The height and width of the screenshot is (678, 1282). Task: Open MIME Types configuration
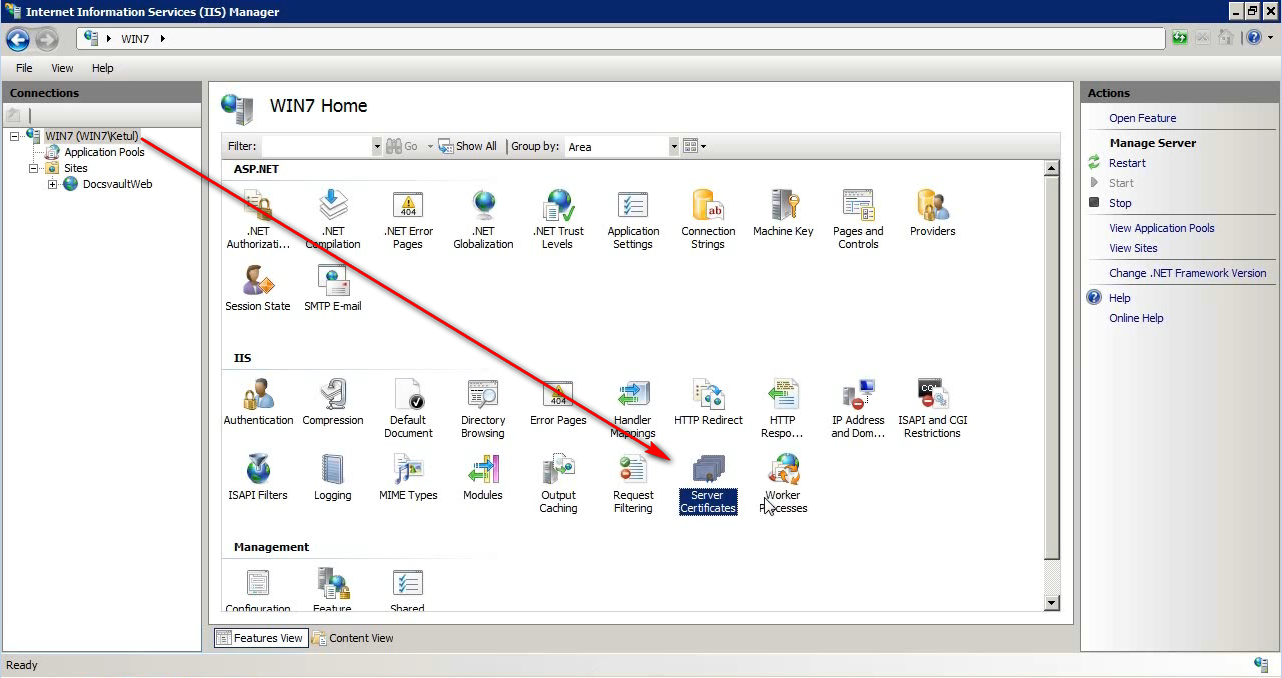(x=408, y=478)
